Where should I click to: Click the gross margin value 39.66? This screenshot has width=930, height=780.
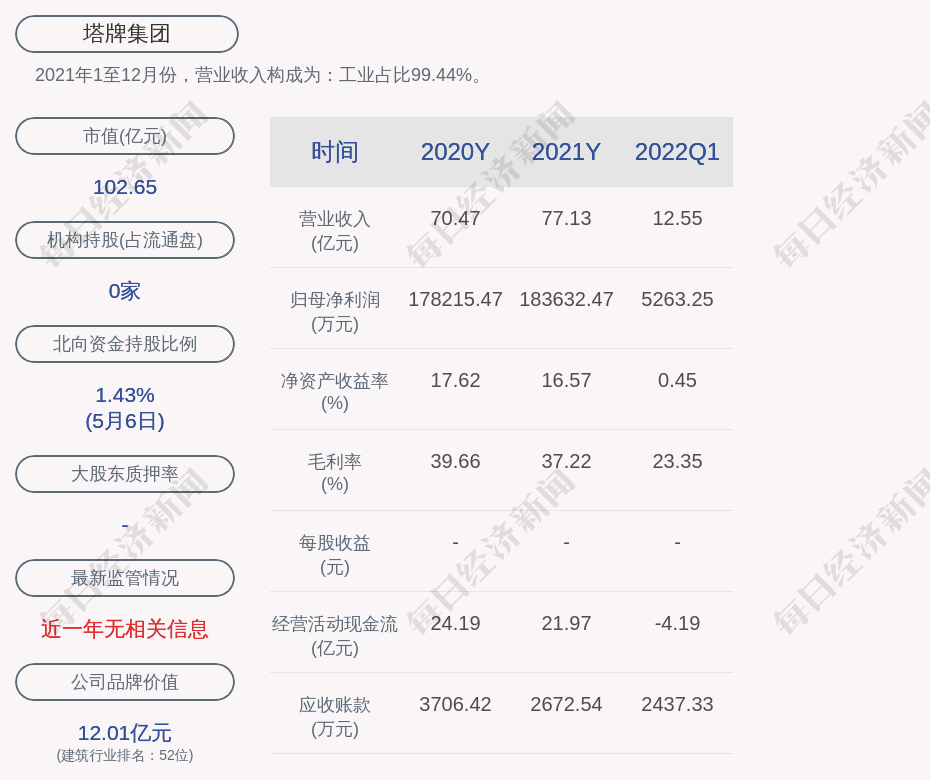pos(455,461)
